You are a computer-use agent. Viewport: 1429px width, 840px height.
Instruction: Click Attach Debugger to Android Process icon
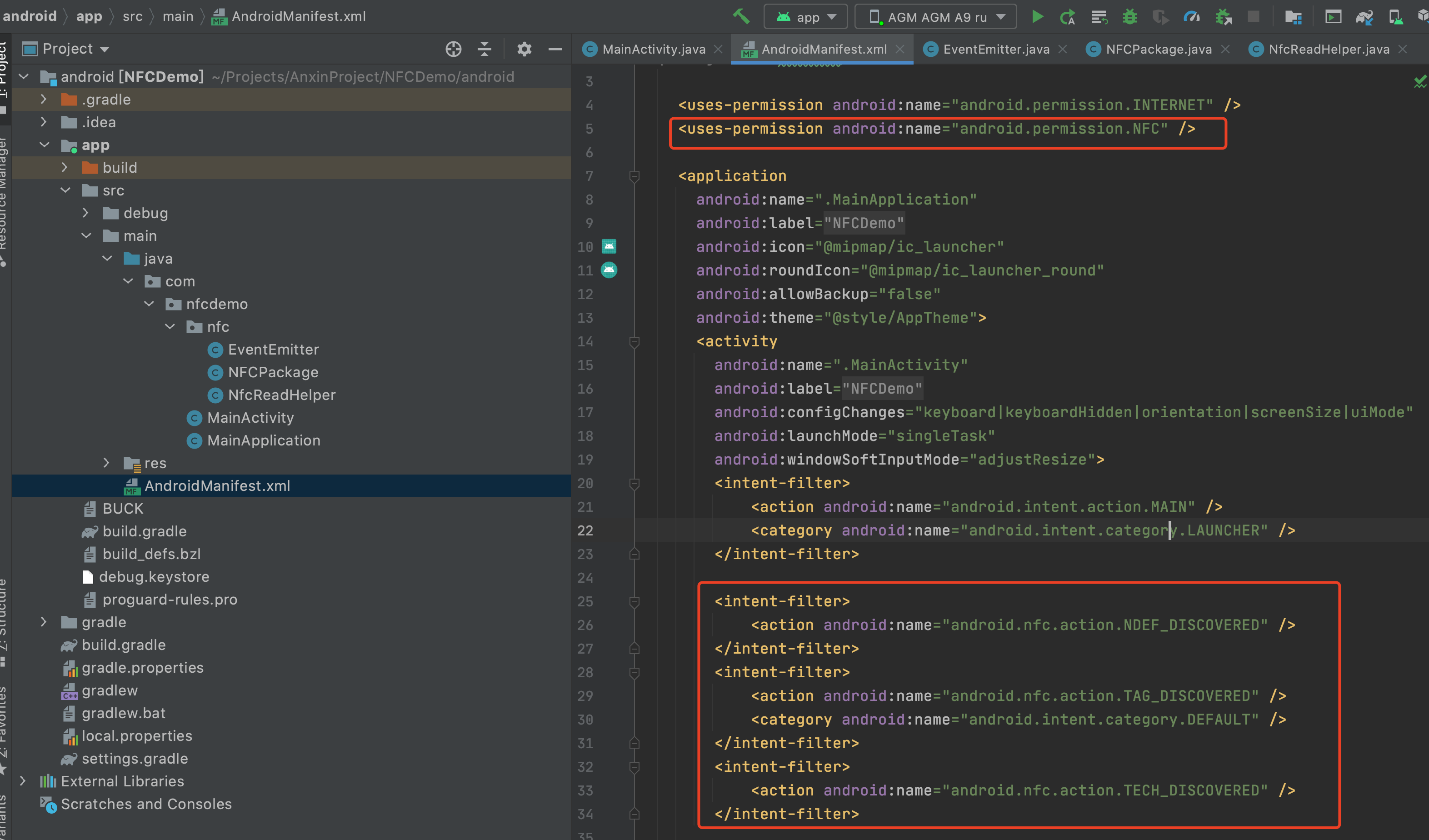click(x=1223, y=16)
